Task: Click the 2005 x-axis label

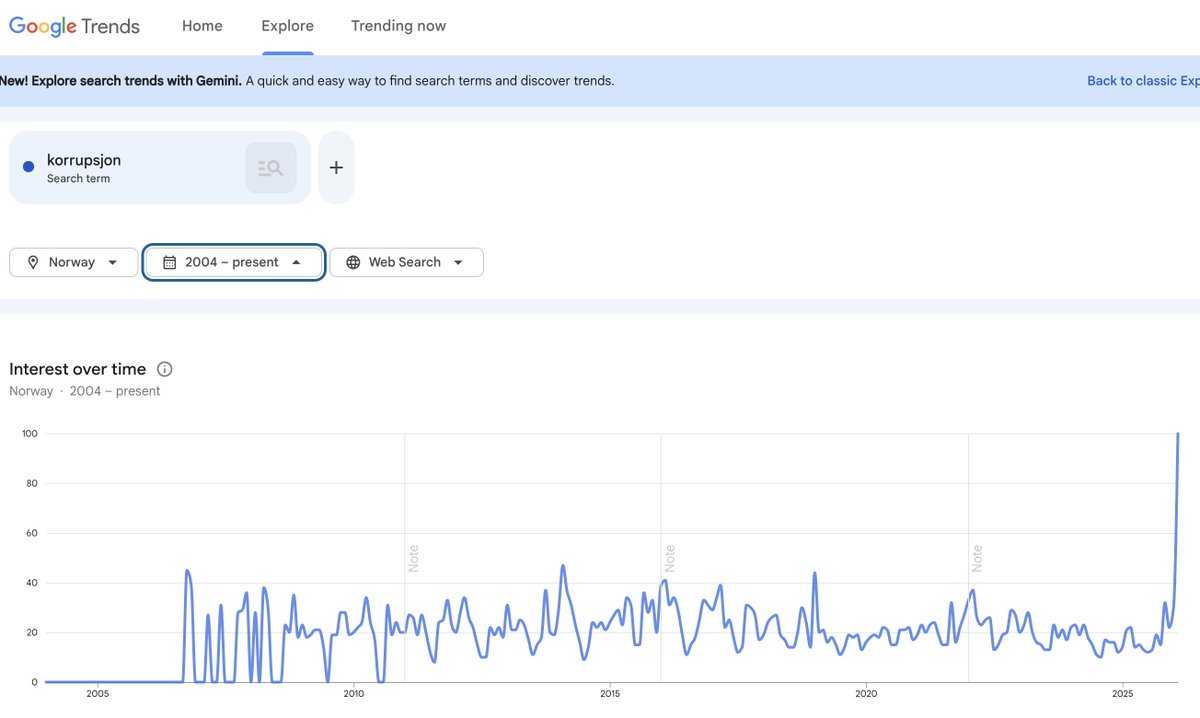Action: point(98,693)
